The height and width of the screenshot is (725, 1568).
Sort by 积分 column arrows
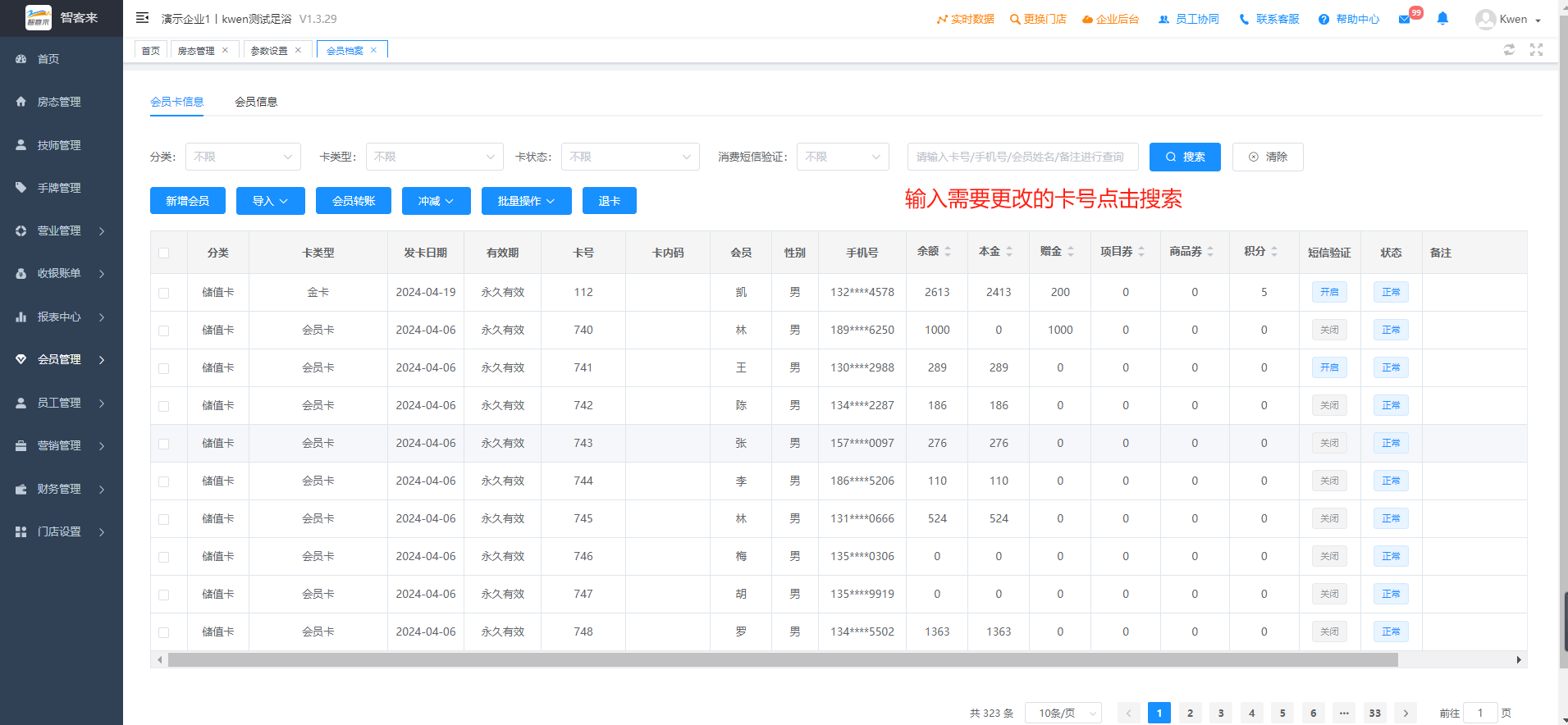coord(1274,252)
